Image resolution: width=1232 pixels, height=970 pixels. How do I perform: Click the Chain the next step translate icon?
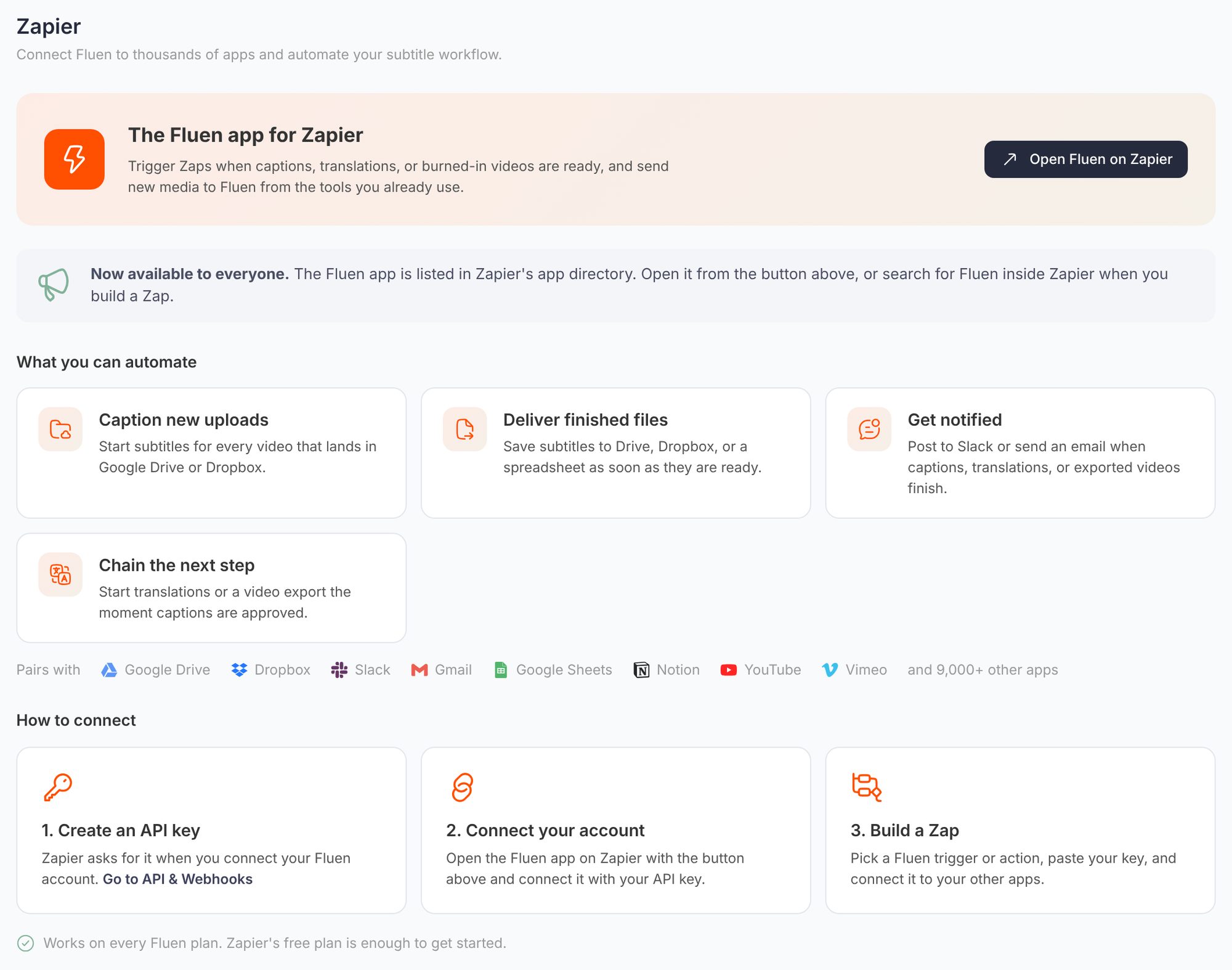(60, 574)
